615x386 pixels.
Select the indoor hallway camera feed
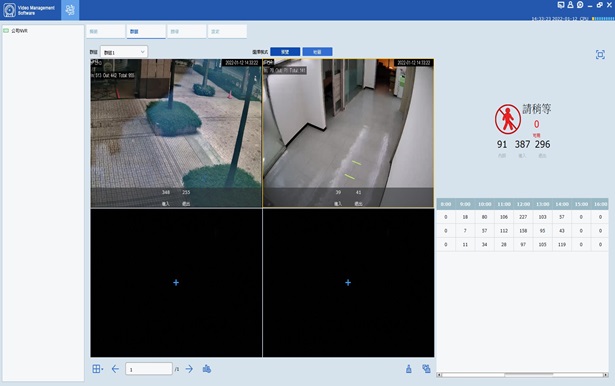click(x=348, y=133)
